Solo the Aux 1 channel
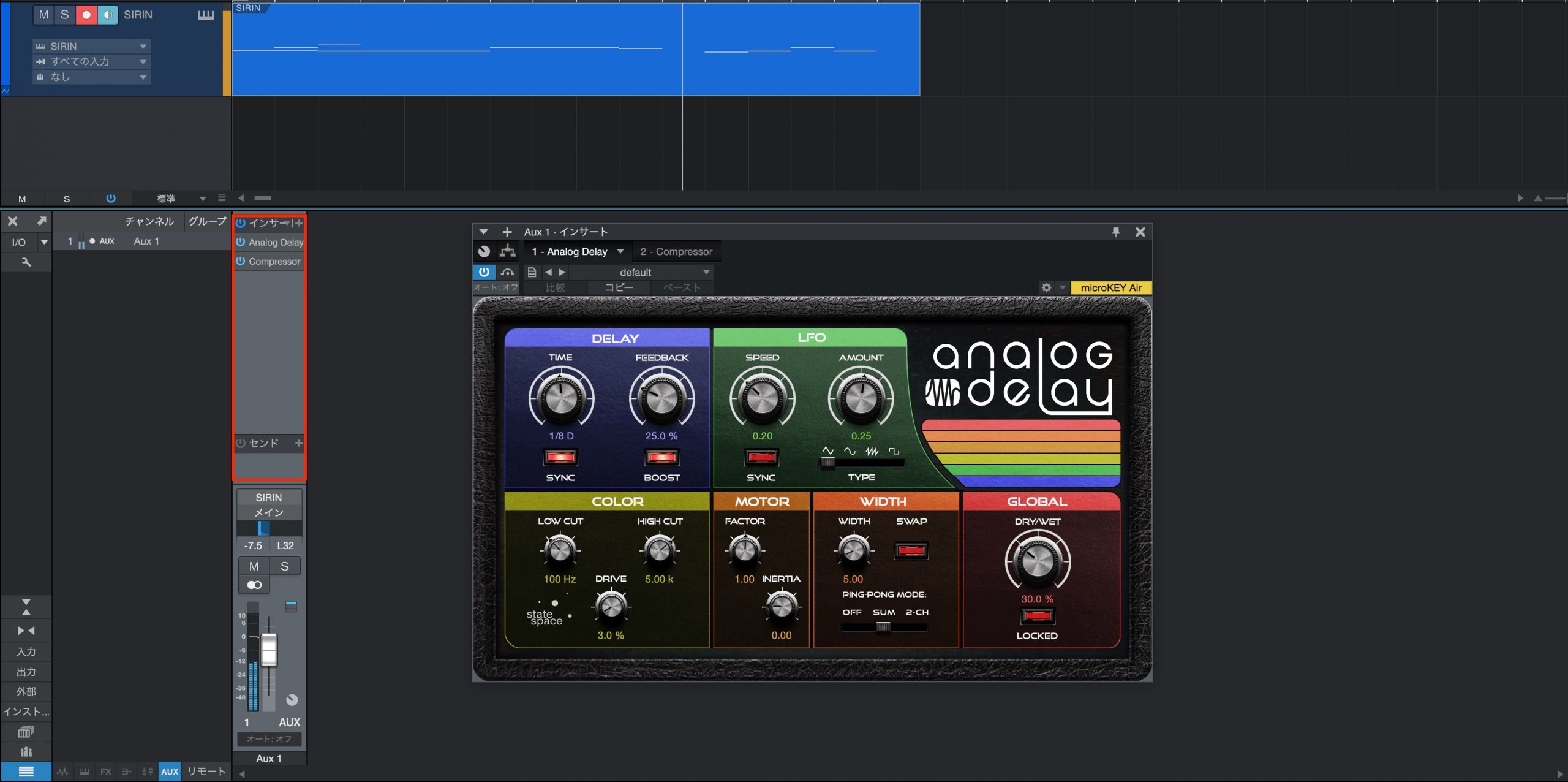This screenshot has height=782, width=1568. [x=284, y=566]
